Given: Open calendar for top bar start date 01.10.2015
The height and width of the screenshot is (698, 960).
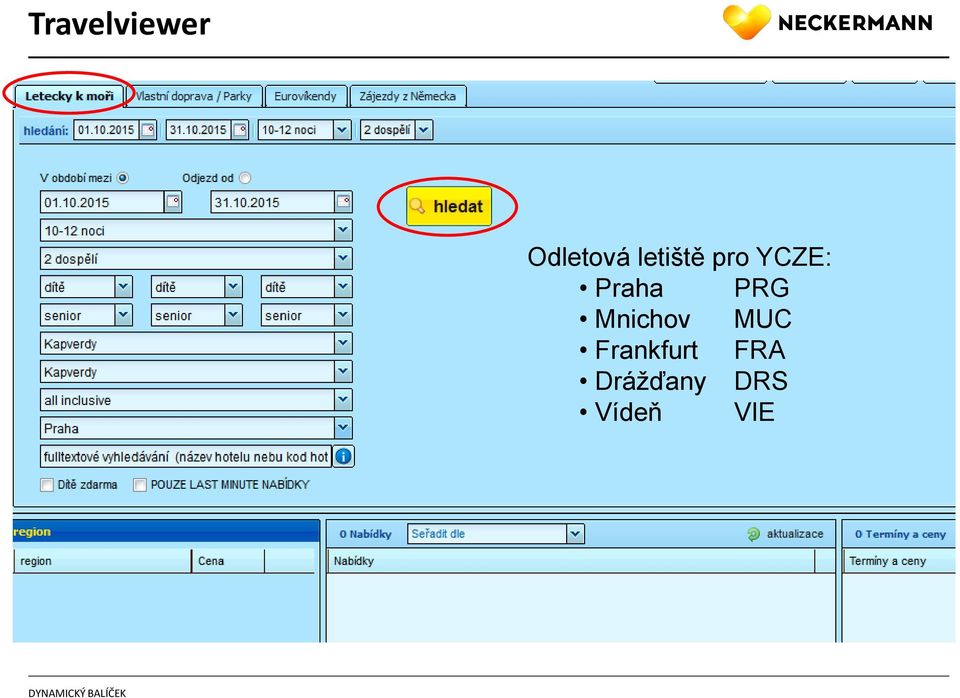Looking at the screenshot, I should point(148,130).
